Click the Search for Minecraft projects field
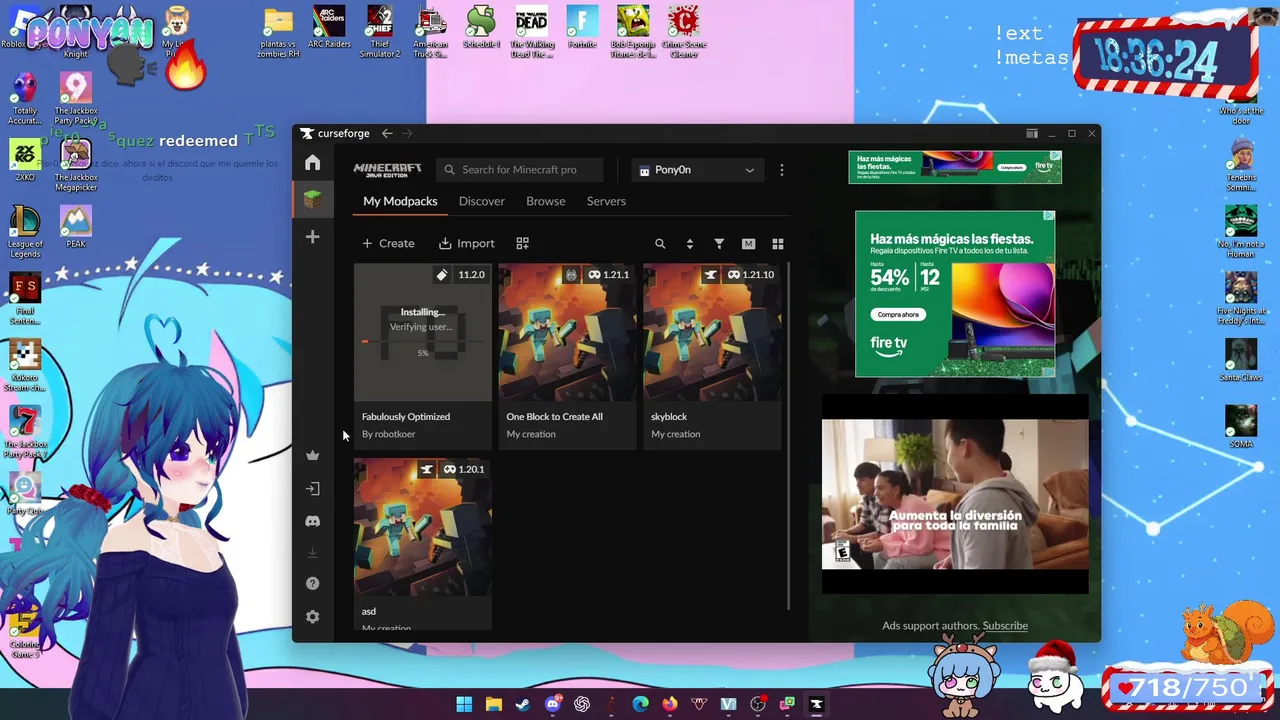This screenshot has height=720, width=1280. click(x=520, y=170)
